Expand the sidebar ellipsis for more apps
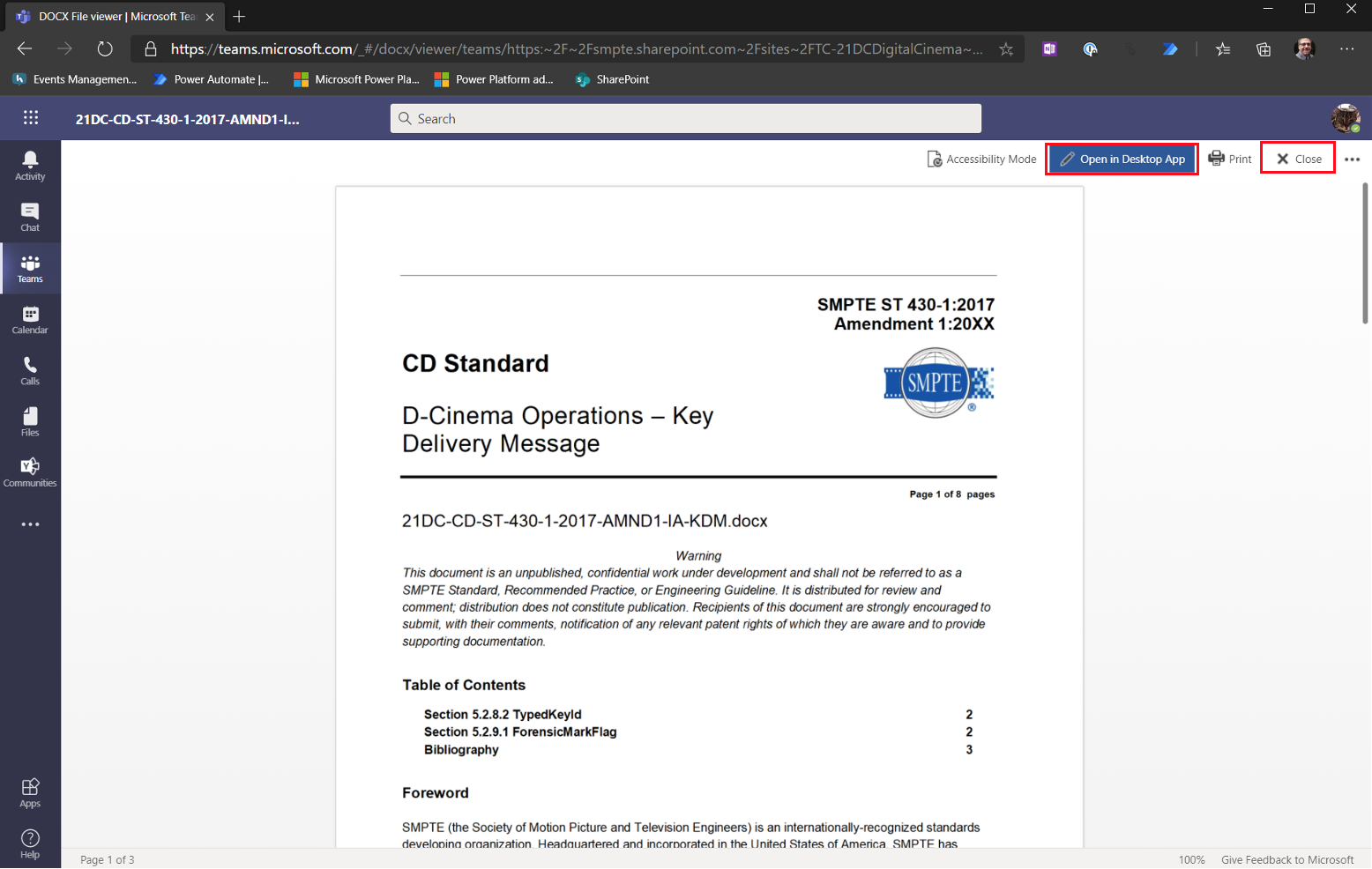Screen dimensions: 1372x869 coord(30,524)
